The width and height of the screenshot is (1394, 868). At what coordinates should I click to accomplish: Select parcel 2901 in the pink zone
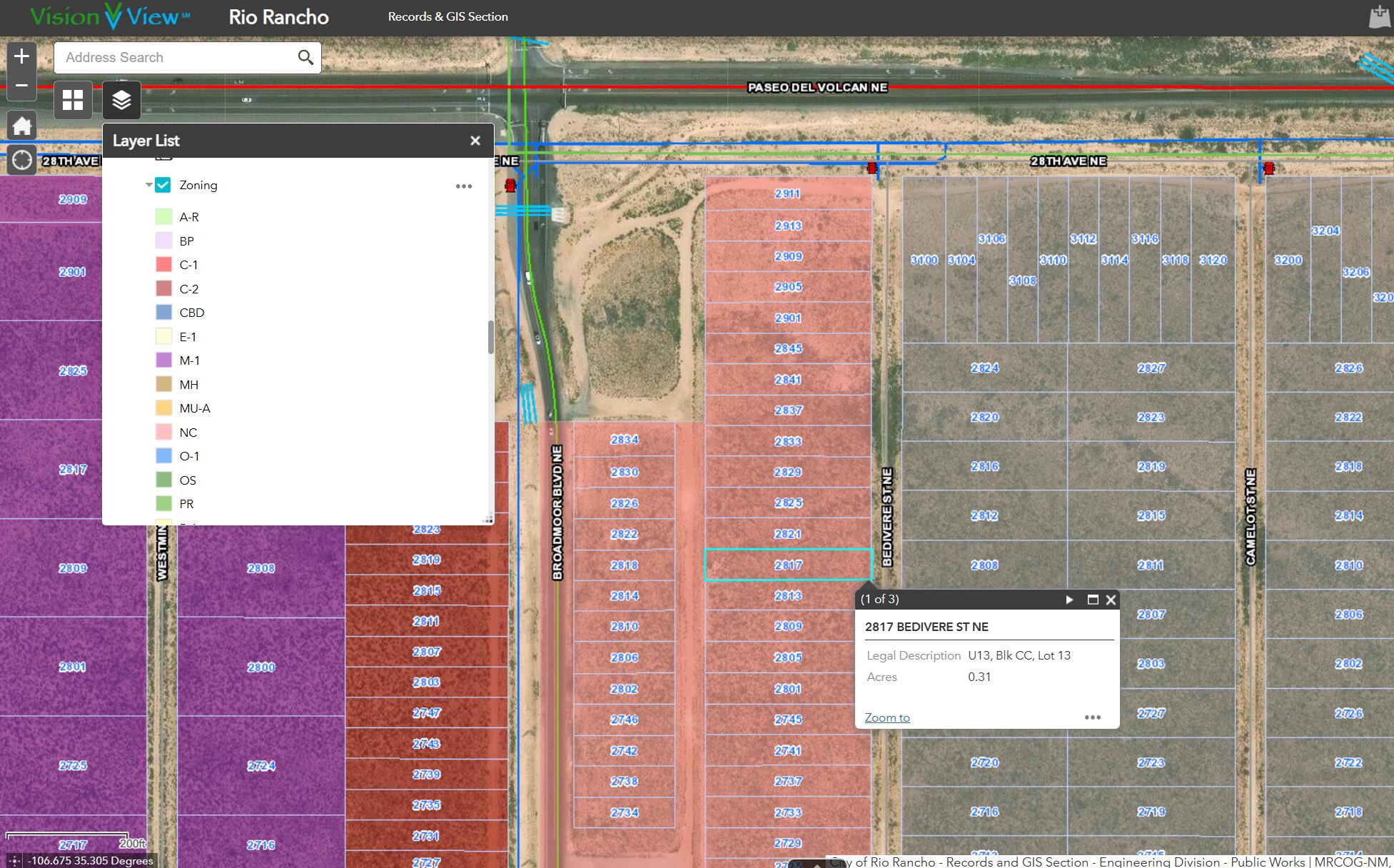tap(788, 318)
